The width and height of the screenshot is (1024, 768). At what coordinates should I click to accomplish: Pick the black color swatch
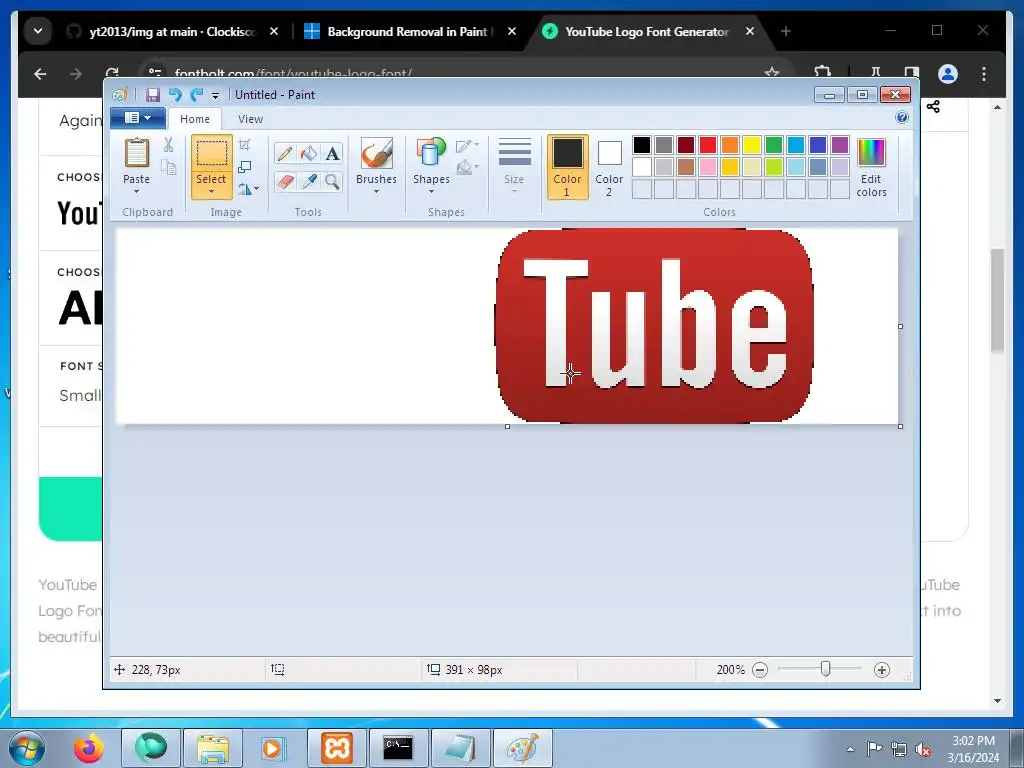(x=642, y=145)
